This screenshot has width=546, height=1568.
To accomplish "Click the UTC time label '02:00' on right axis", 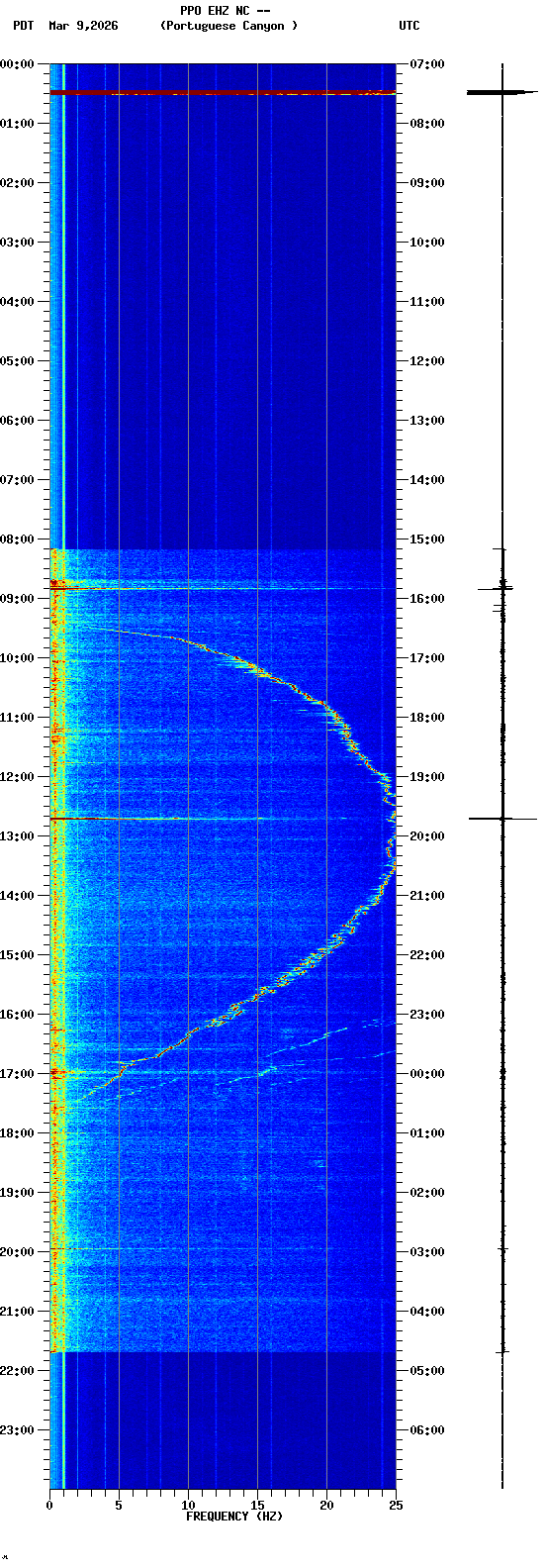I will (x=427, y=1193).
